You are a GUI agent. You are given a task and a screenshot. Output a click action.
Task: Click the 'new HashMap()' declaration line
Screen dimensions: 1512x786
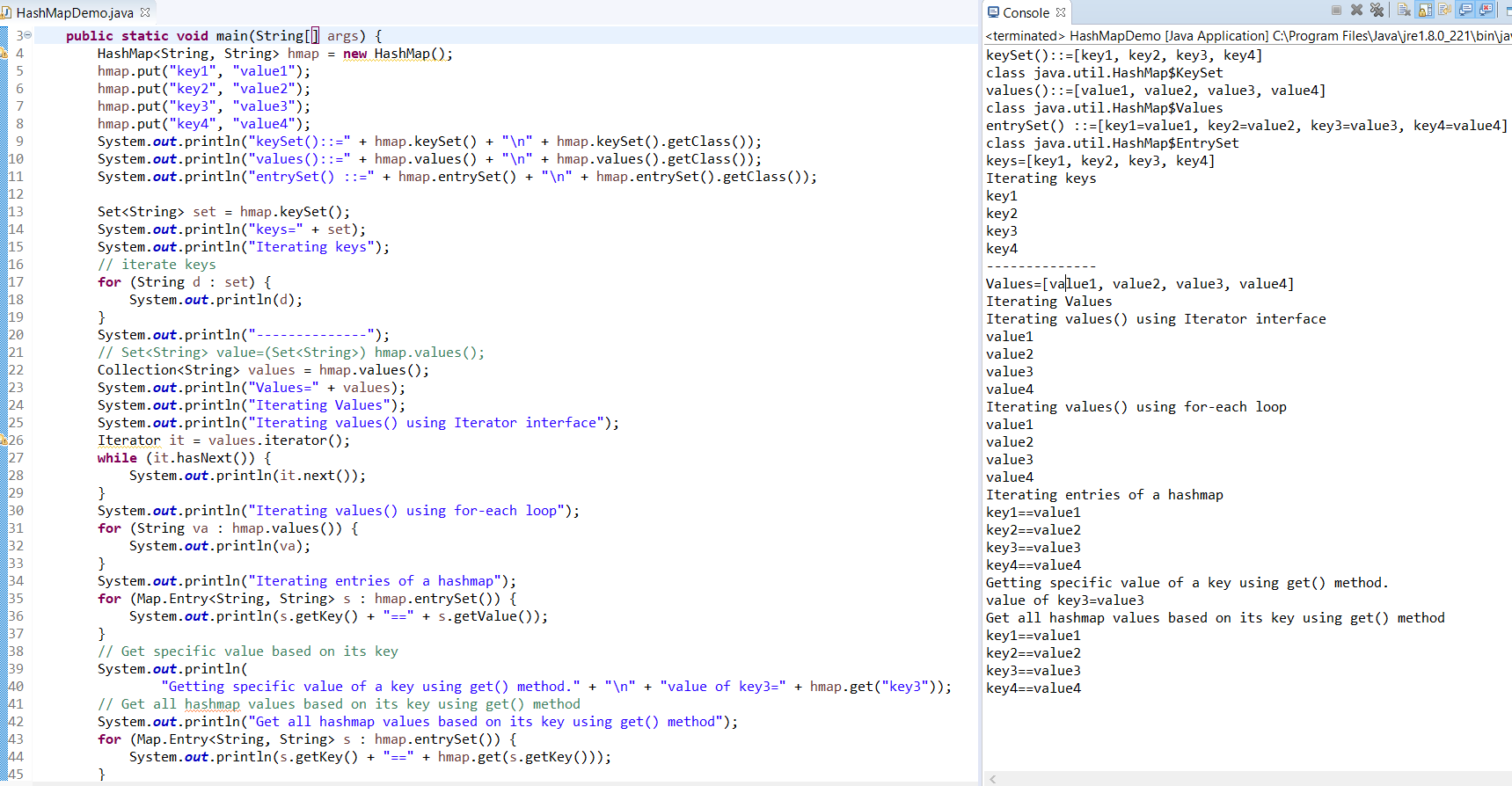pos(275,53)
